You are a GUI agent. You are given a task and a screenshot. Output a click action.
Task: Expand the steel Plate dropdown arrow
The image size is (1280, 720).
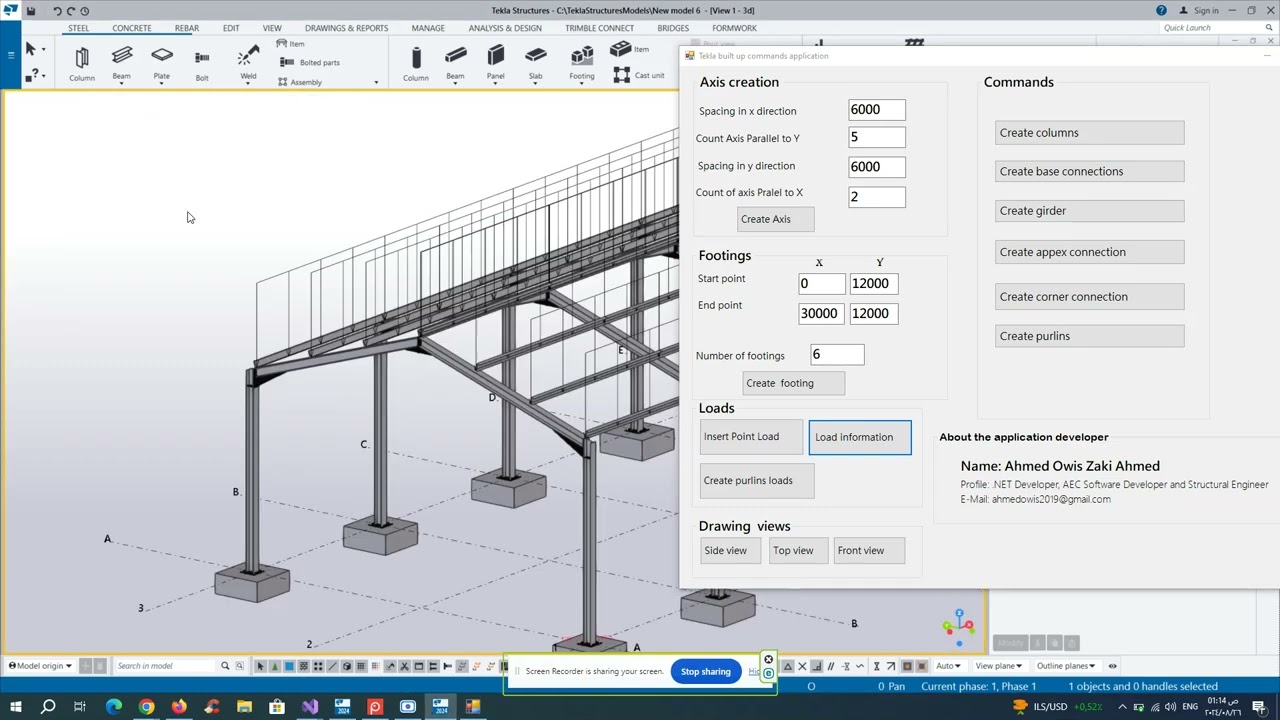point(162,85)
